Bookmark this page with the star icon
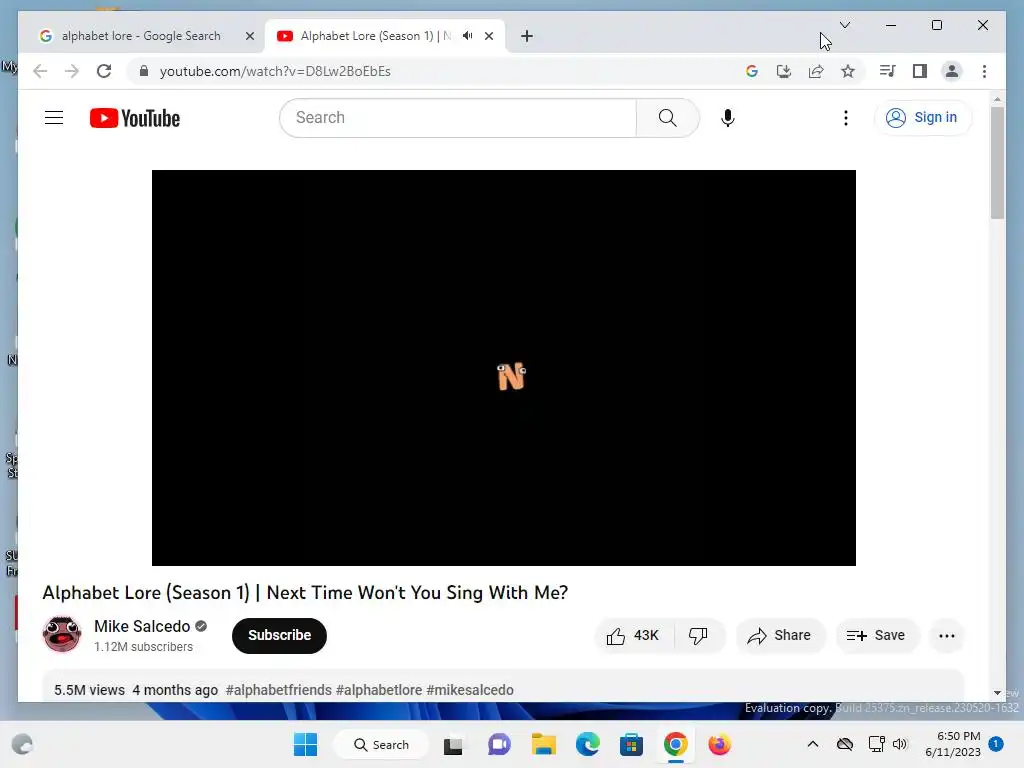Screen dimensions: 1024x768 point(848,71)
